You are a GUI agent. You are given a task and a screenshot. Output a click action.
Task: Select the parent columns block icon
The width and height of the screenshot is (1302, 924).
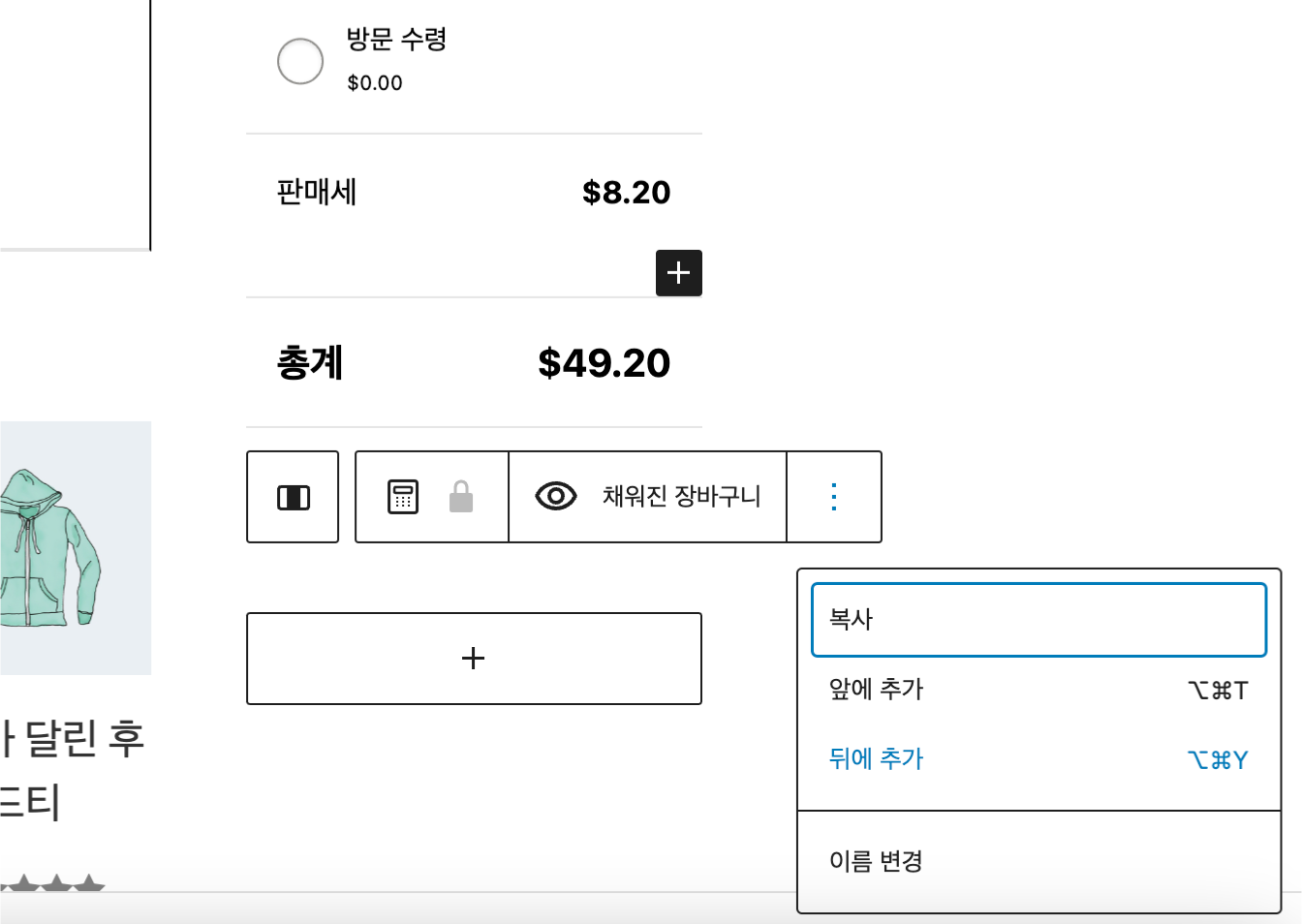click(294, 497)
